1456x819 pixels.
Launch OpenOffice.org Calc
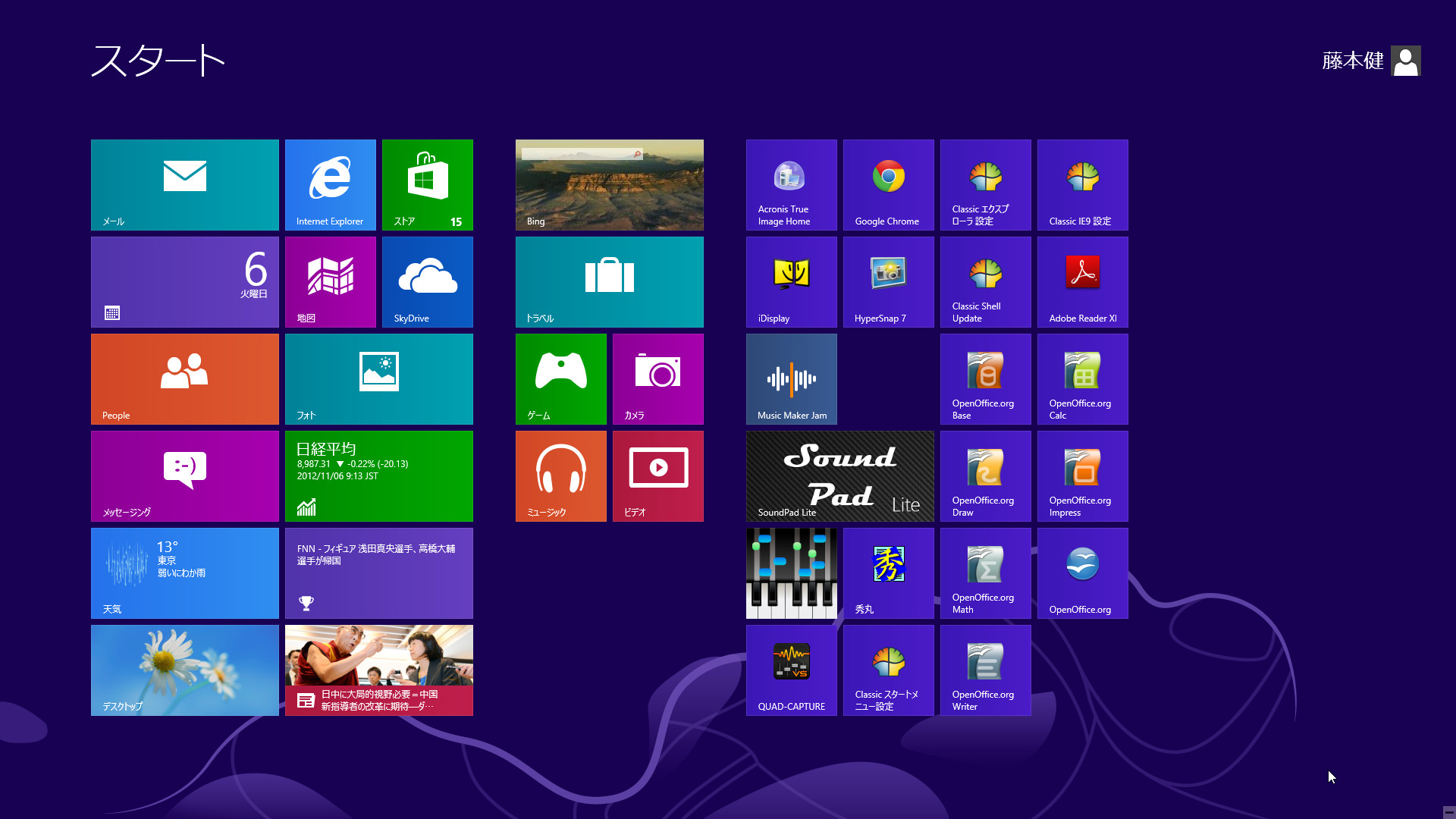tap(1083, 379)
